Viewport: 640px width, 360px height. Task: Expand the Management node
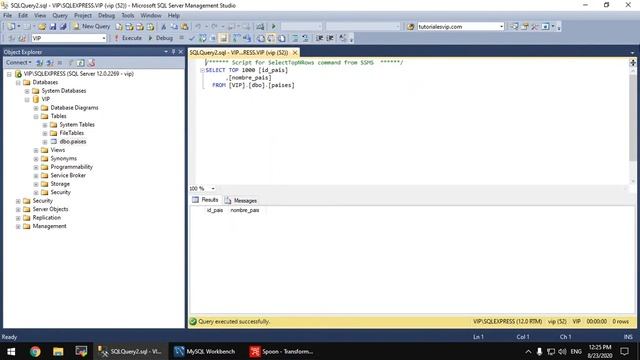(18, 227)
